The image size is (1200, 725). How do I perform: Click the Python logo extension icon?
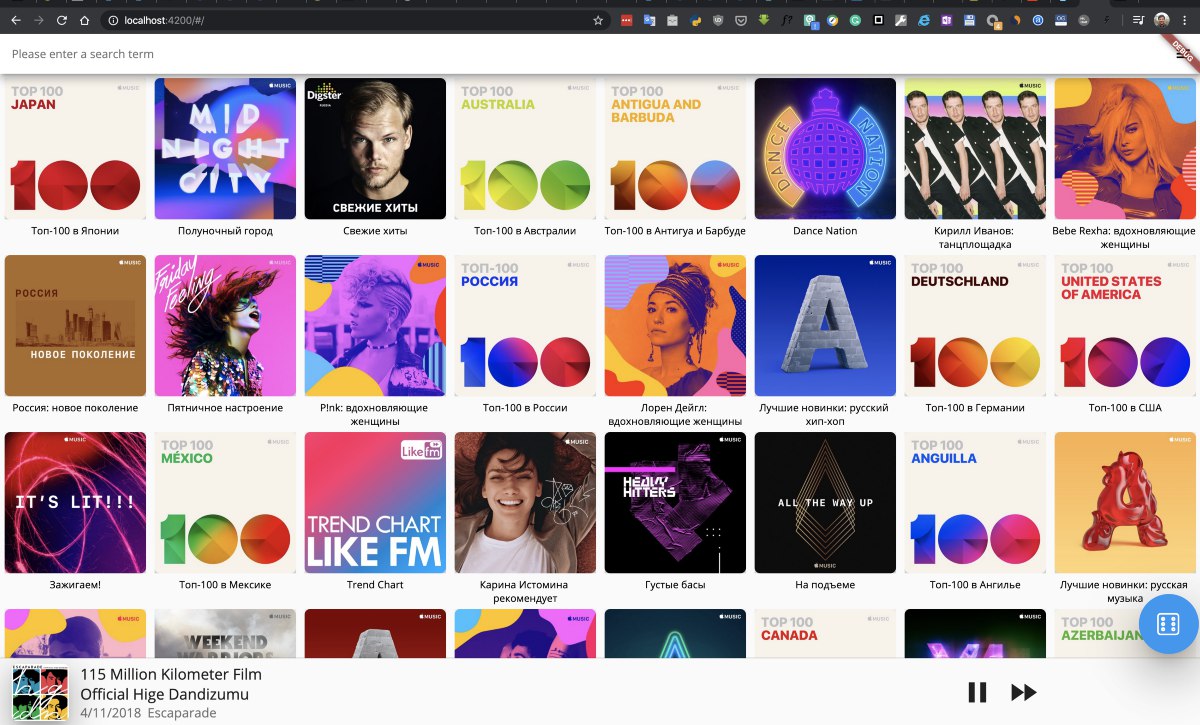click(696, 20)
